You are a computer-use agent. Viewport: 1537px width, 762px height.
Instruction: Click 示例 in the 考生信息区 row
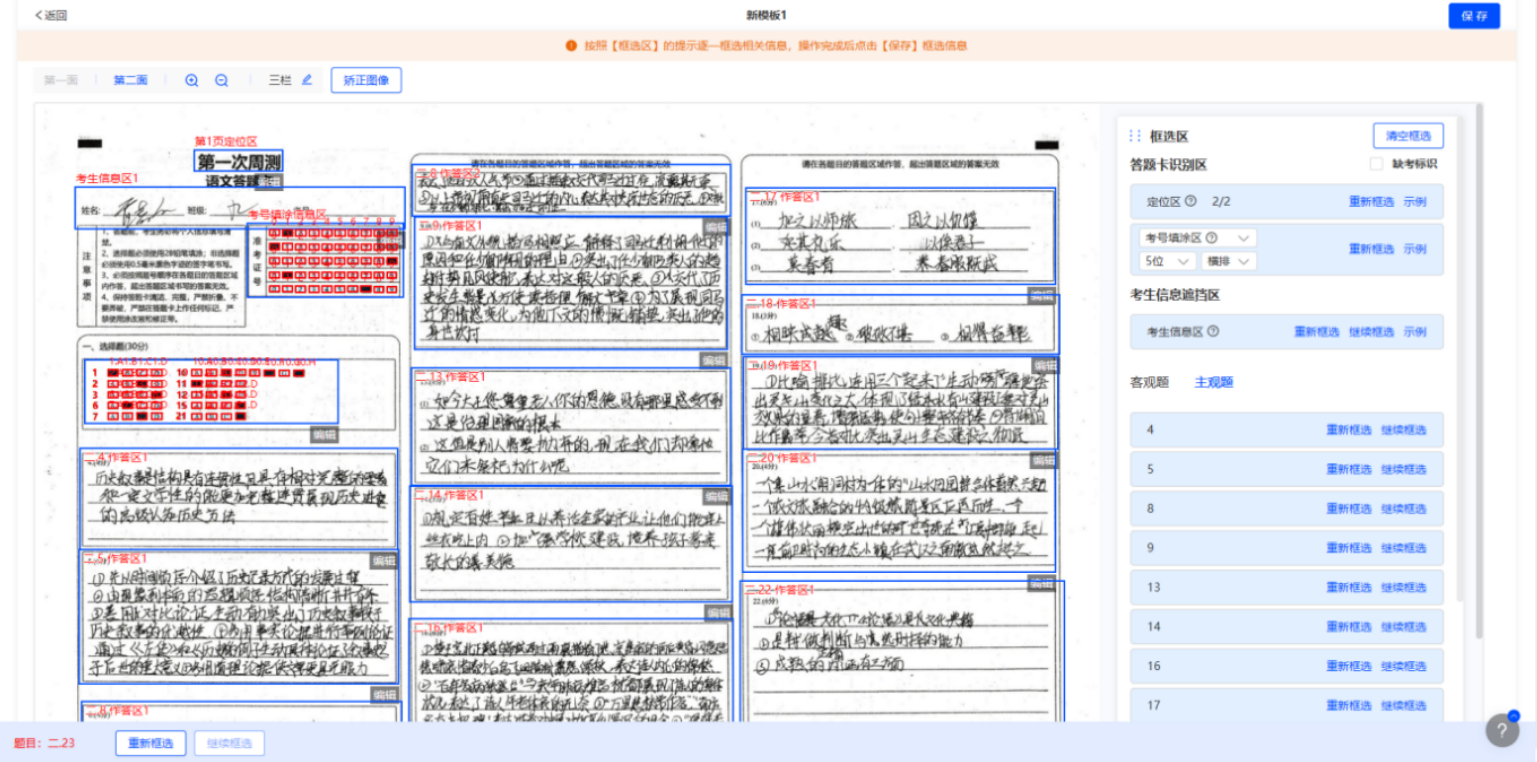pyautogui.click(x=1415, y=332)
